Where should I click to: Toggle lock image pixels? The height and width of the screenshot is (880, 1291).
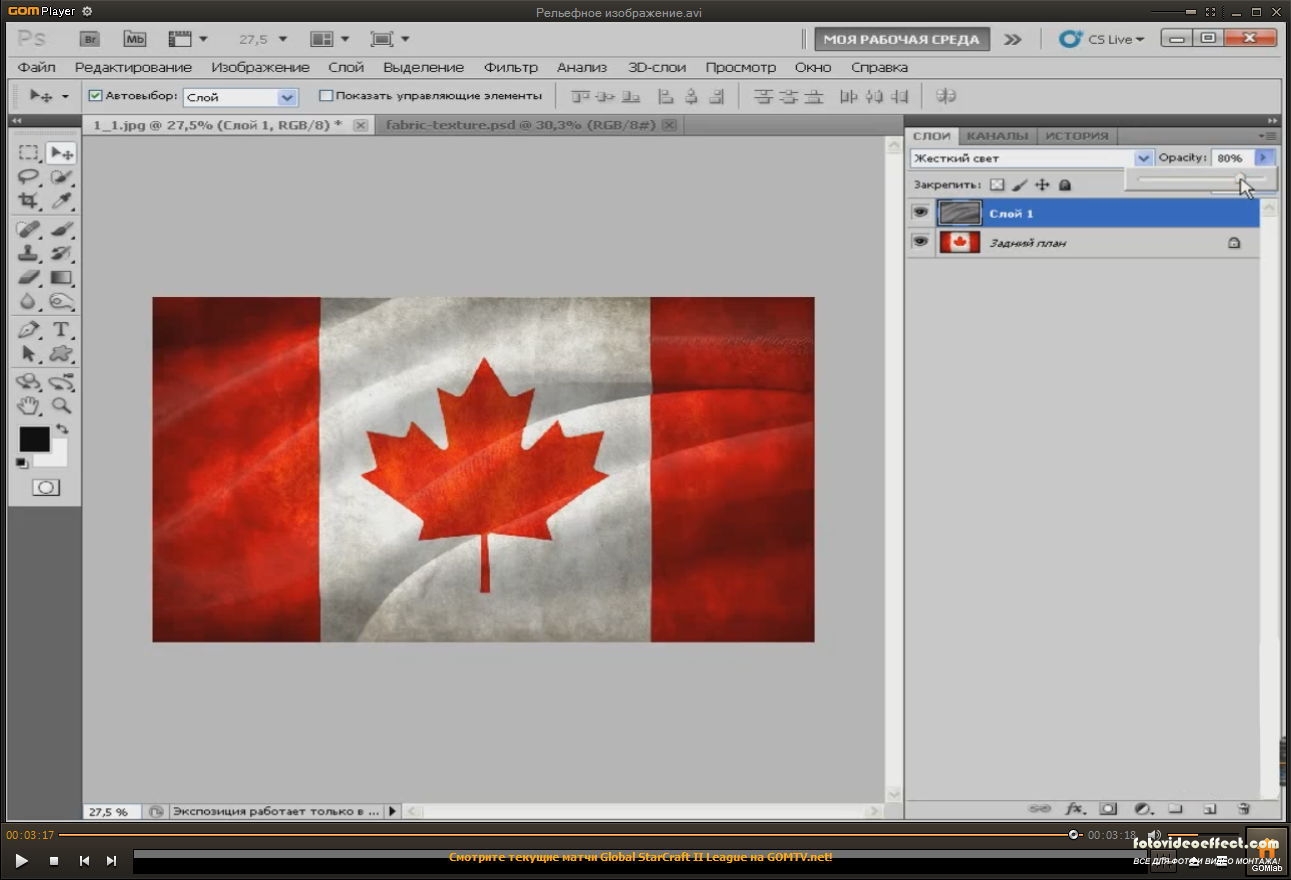(x=1019, y=185)
